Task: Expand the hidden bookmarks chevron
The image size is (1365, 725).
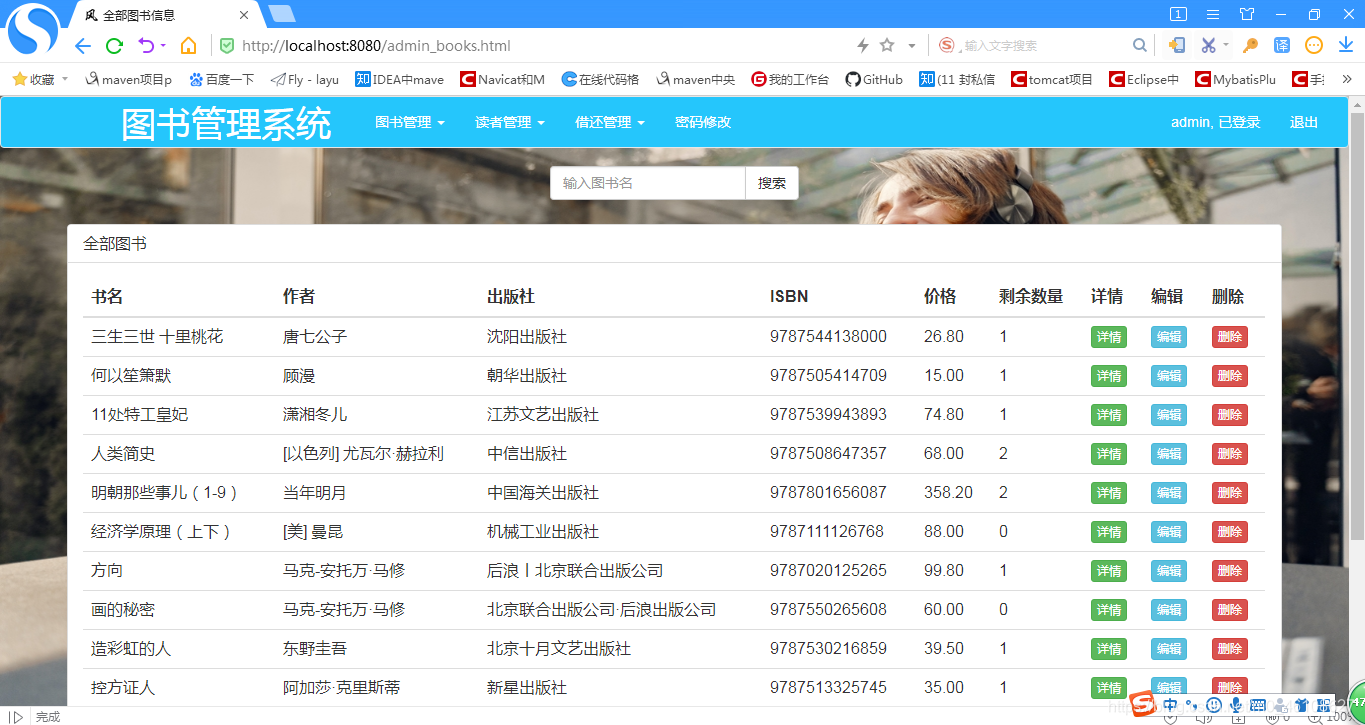Action: tap(1346, 79)
